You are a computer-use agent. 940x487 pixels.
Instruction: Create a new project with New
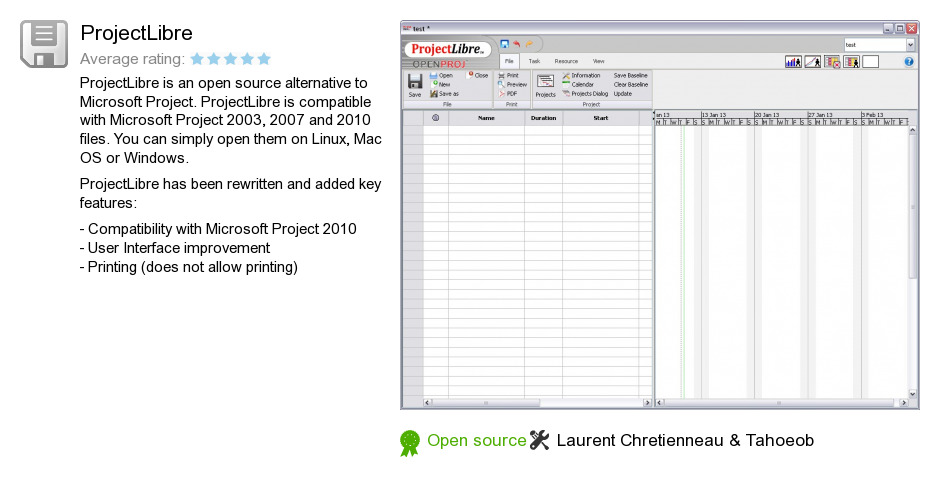point(441,85)
